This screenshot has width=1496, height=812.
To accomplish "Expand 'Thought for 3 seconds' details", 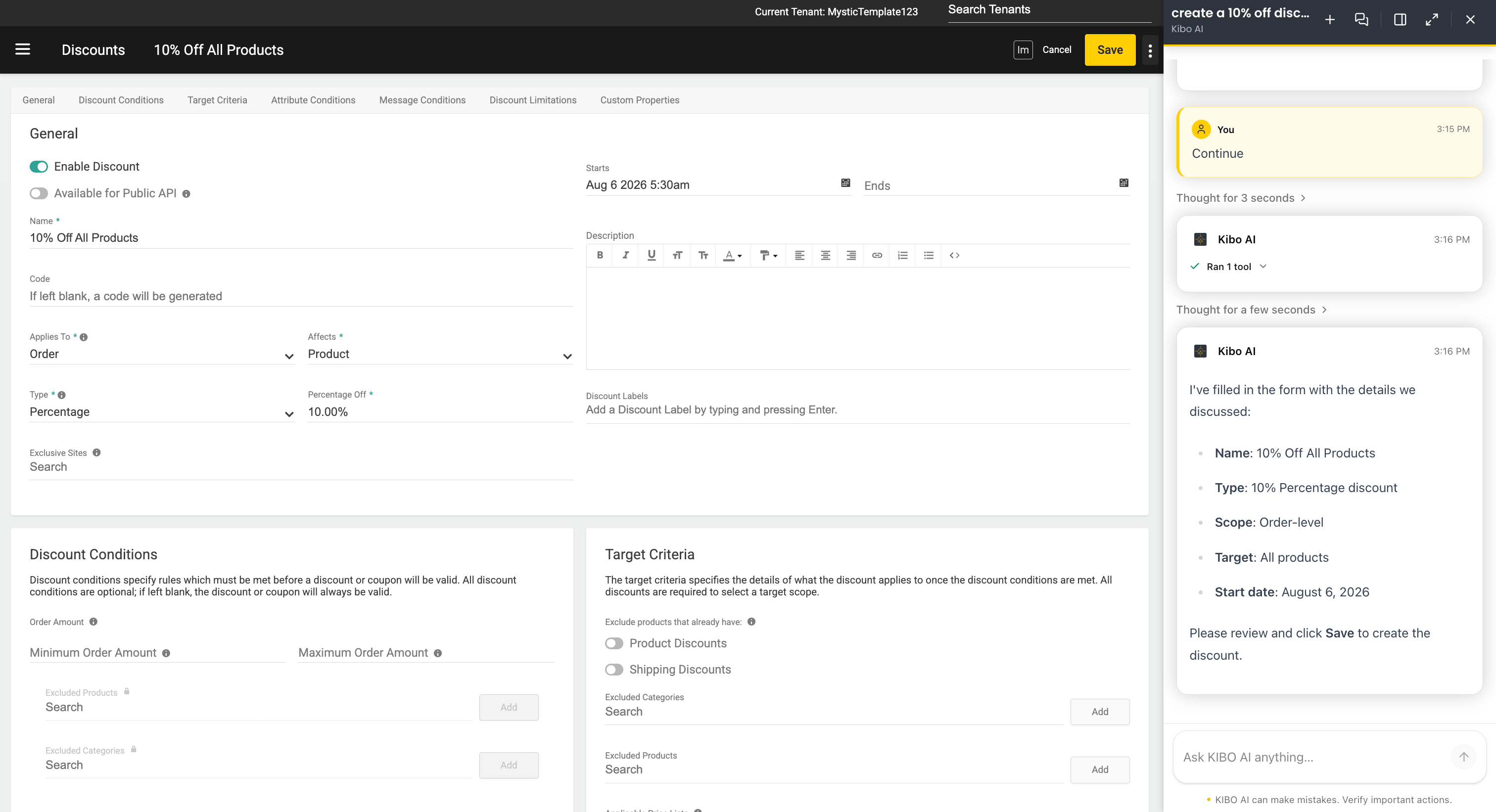I will (x=1241, y=198).
